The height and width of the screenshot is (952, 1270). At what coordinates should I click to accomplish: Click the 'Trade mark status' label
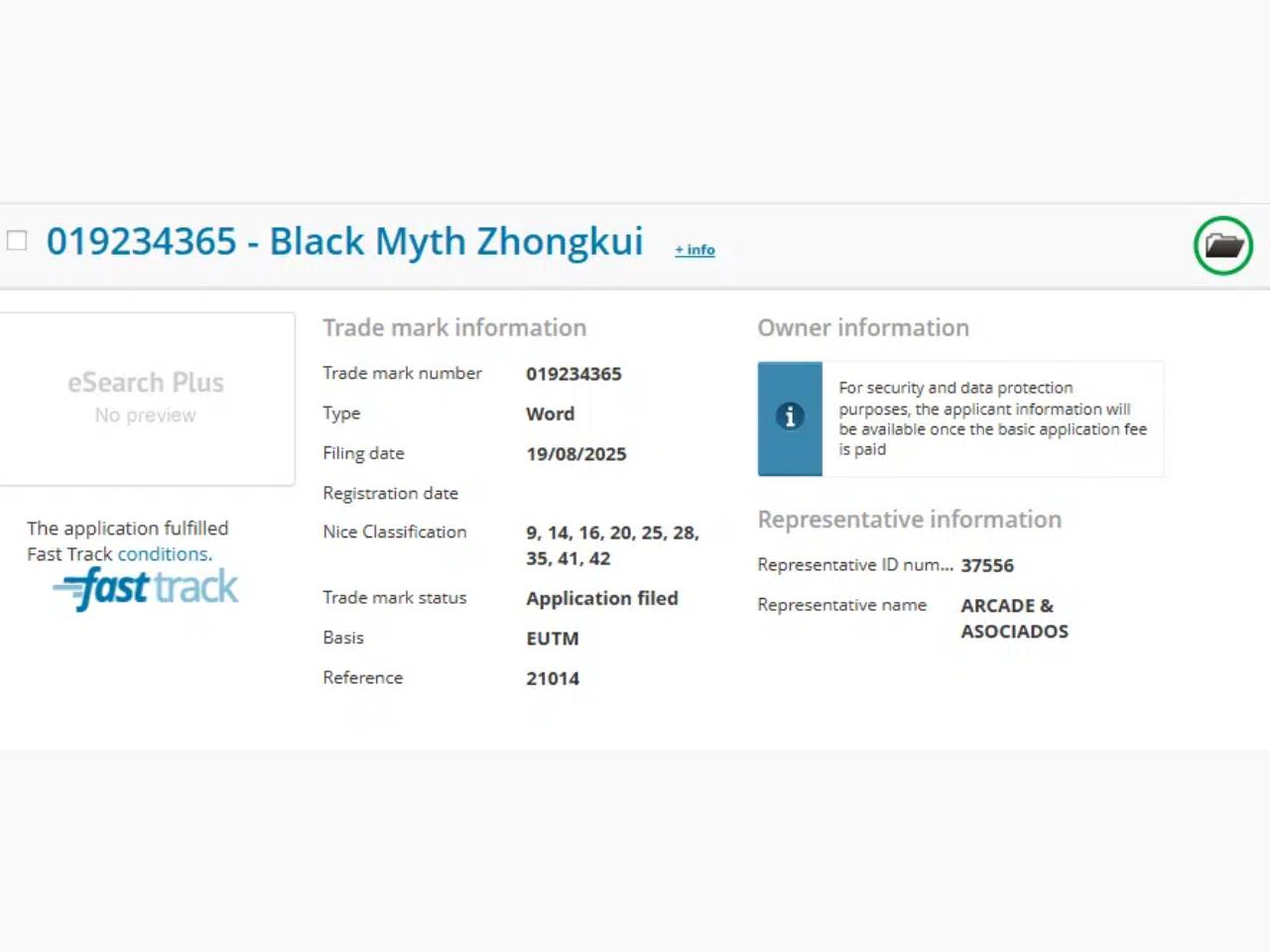coord(394,597)
